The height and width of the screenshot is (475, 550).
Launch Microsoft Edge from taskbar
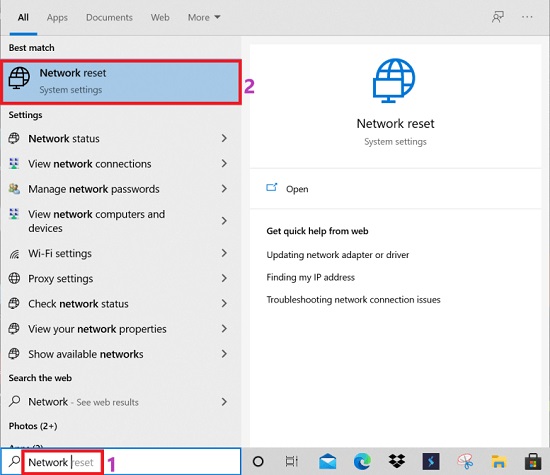[x=362, y=461]
